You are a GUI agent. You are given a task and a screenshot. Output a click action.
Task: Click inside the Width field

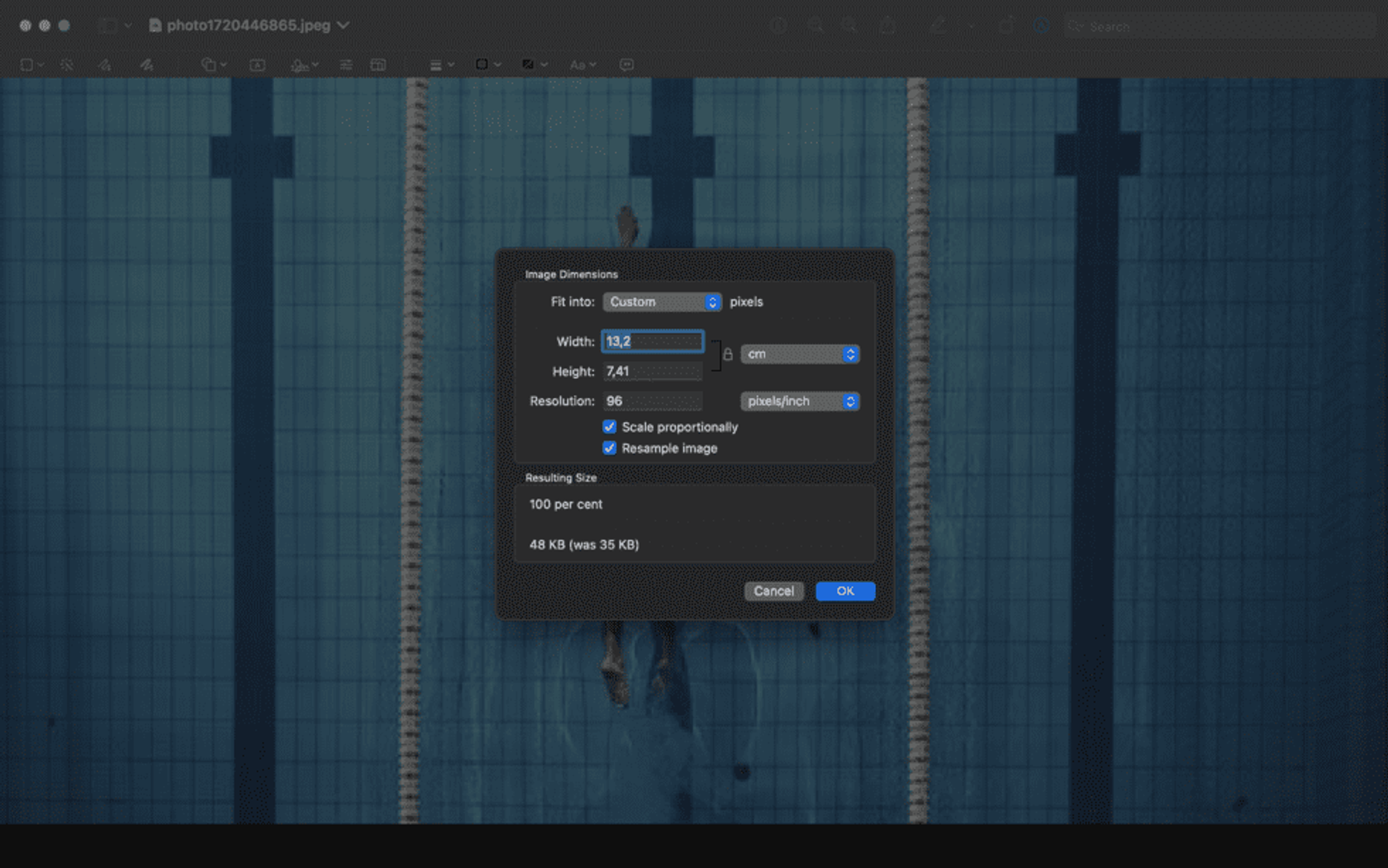pos(652,341)
